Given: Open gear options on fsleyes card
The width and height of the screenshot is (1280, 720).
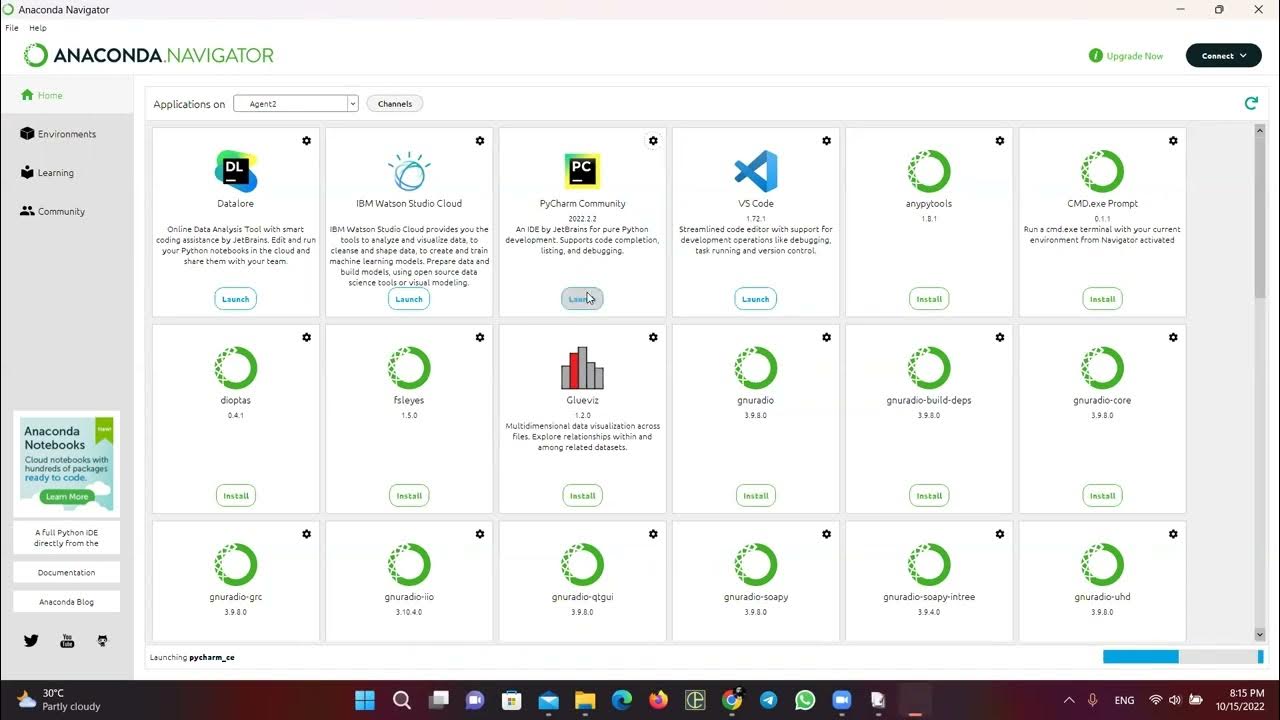Looking at the screenshot, I should coord(480,338).
